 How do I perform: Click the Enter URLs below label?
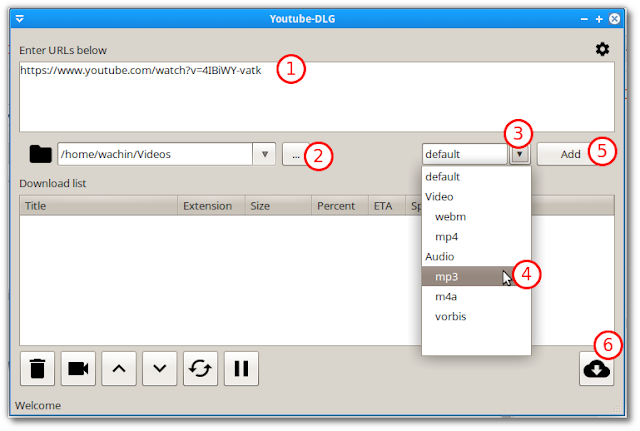click(x=63, y=50)
